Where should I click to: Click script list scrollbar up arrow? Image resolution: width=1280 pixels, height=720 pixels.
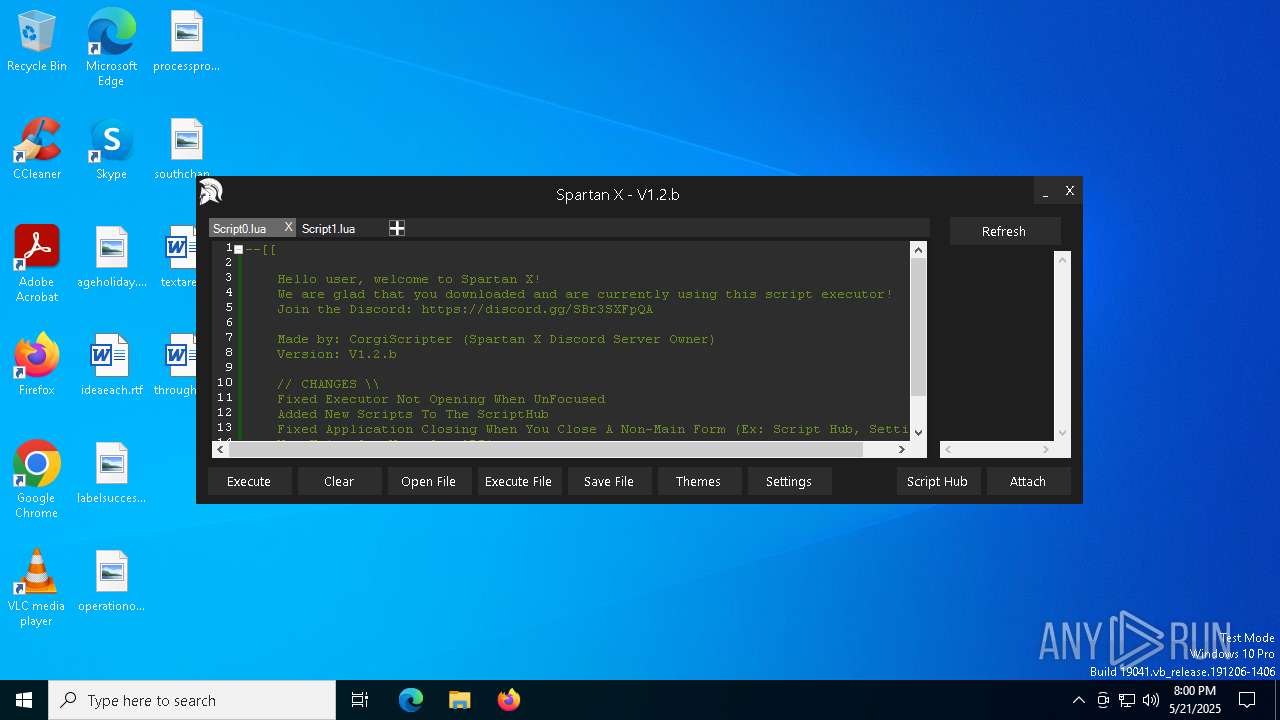pos(1062,260)
